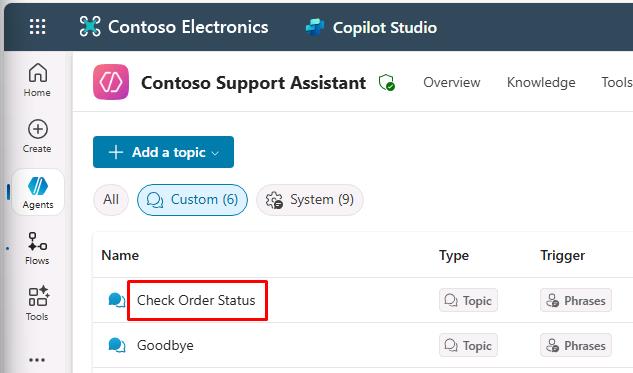Click the Copilot Studio logo icon
This screenshot has width=633, height=373.
(x=315, y=27)
